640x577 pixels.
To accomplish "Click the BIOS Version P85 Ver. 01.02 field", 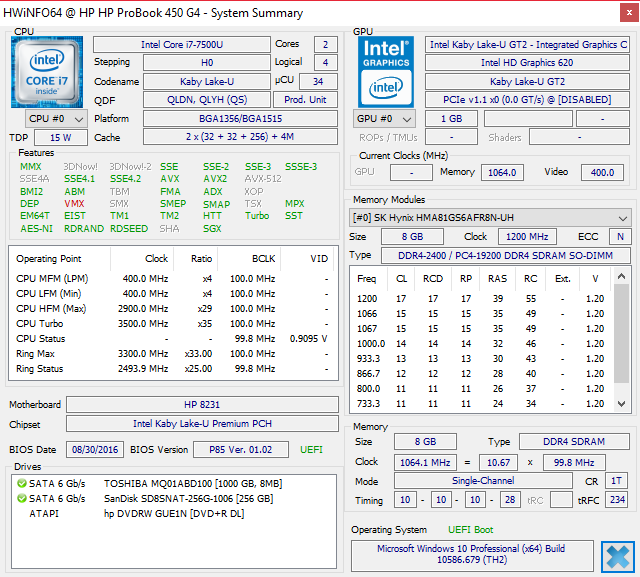I will [x=240, y=450].
